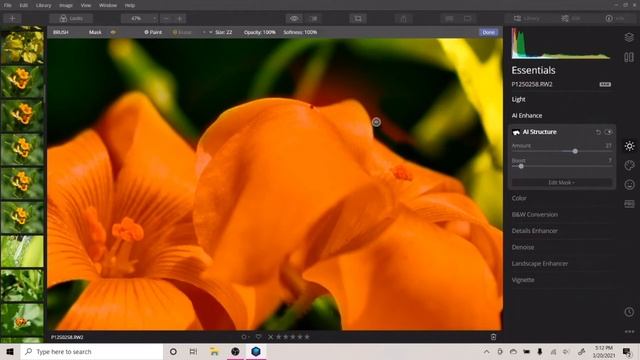Viewport: 640px width, 360px height.
Task: Open the Edit menu
Action: click(x=24, y=5)
